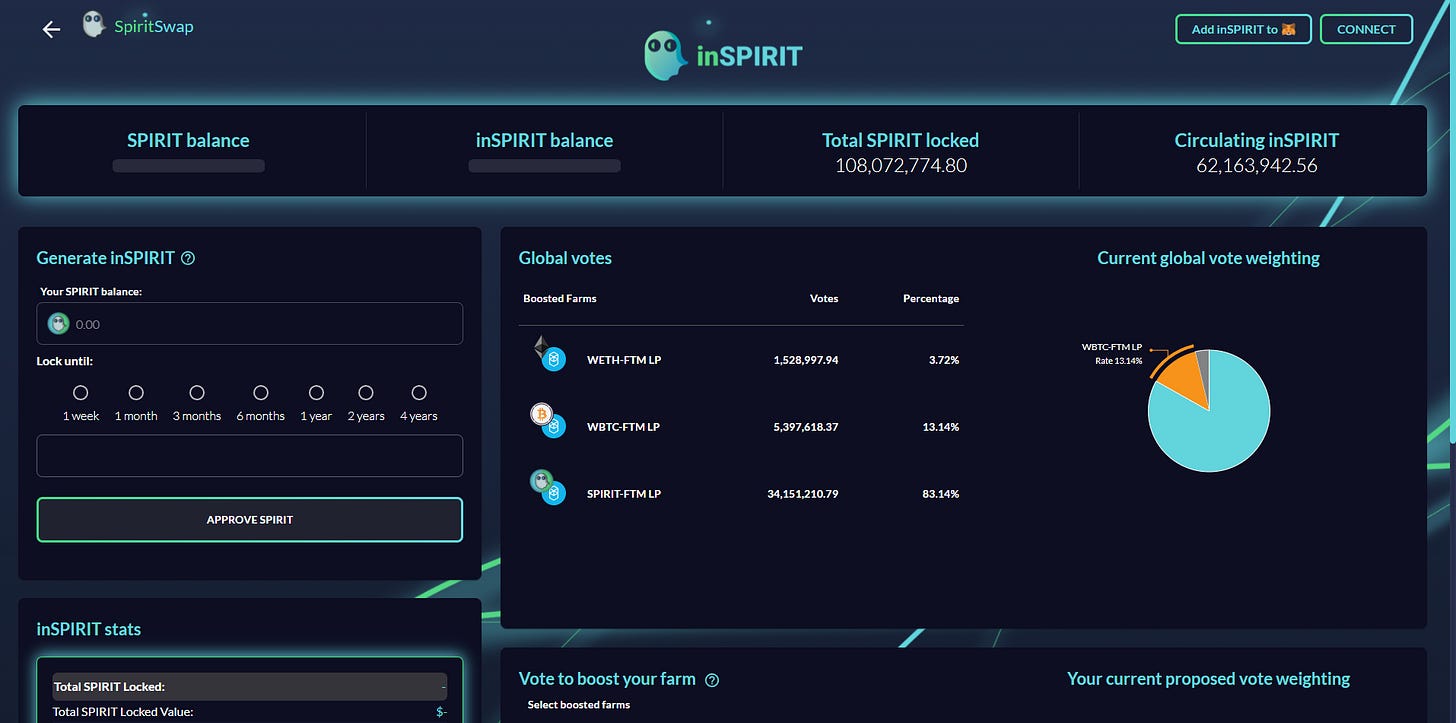Click the SPIRIT token icon in balance field
This screenshot has height=723, width=1456.
(x=58, y=324)
